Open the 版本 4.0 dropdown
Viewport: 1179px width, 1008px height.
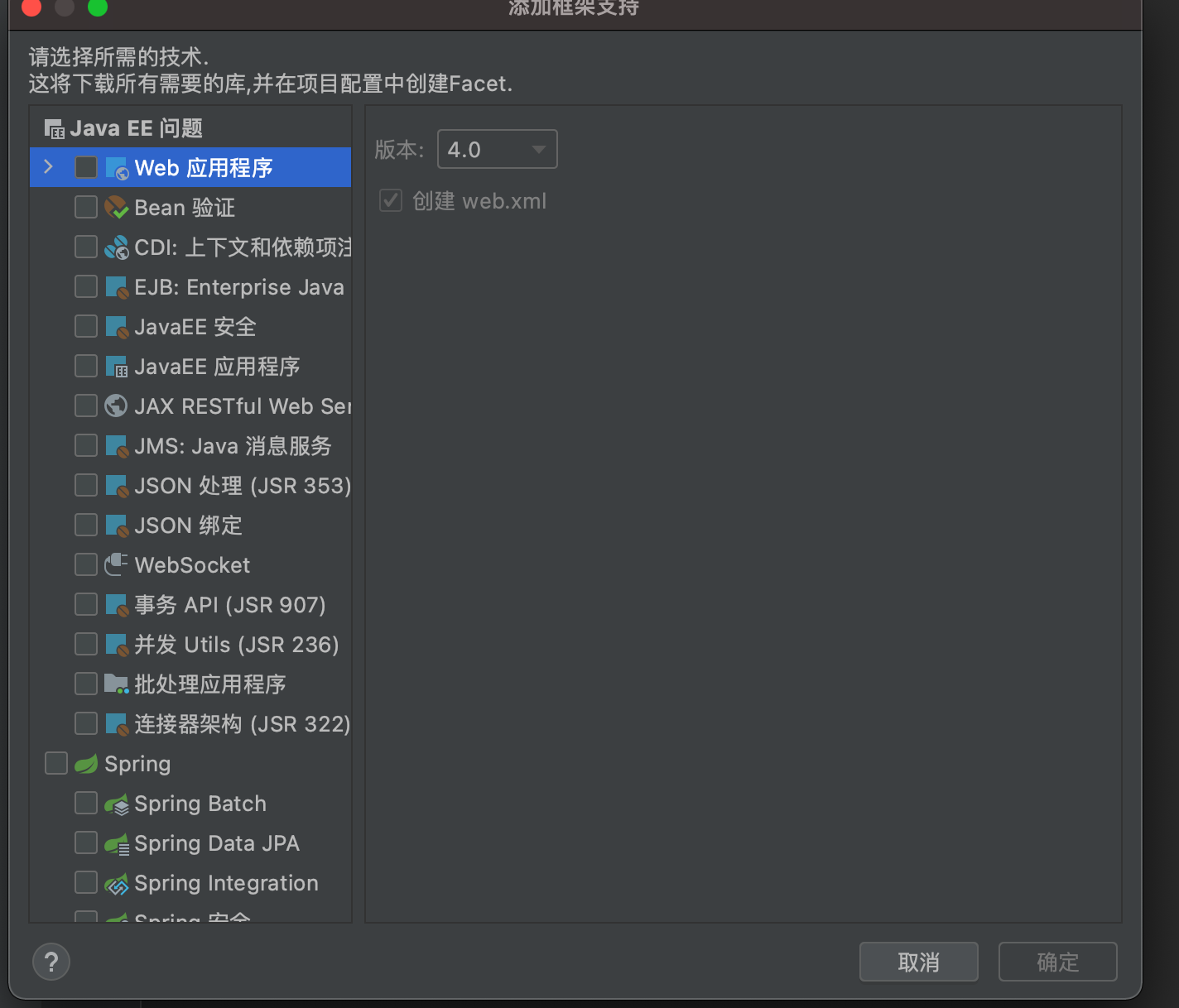[495, 149]
